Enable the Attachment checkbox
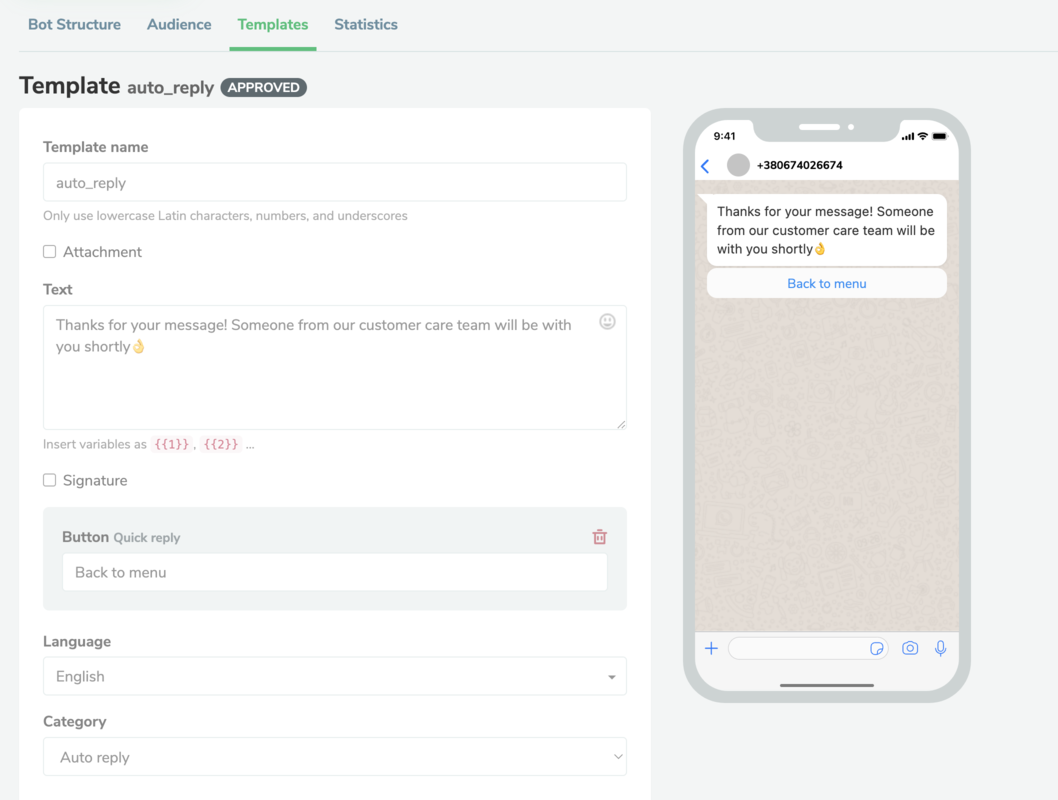Viewport: 1058px width, 800px height. click(x=50, y=252)
